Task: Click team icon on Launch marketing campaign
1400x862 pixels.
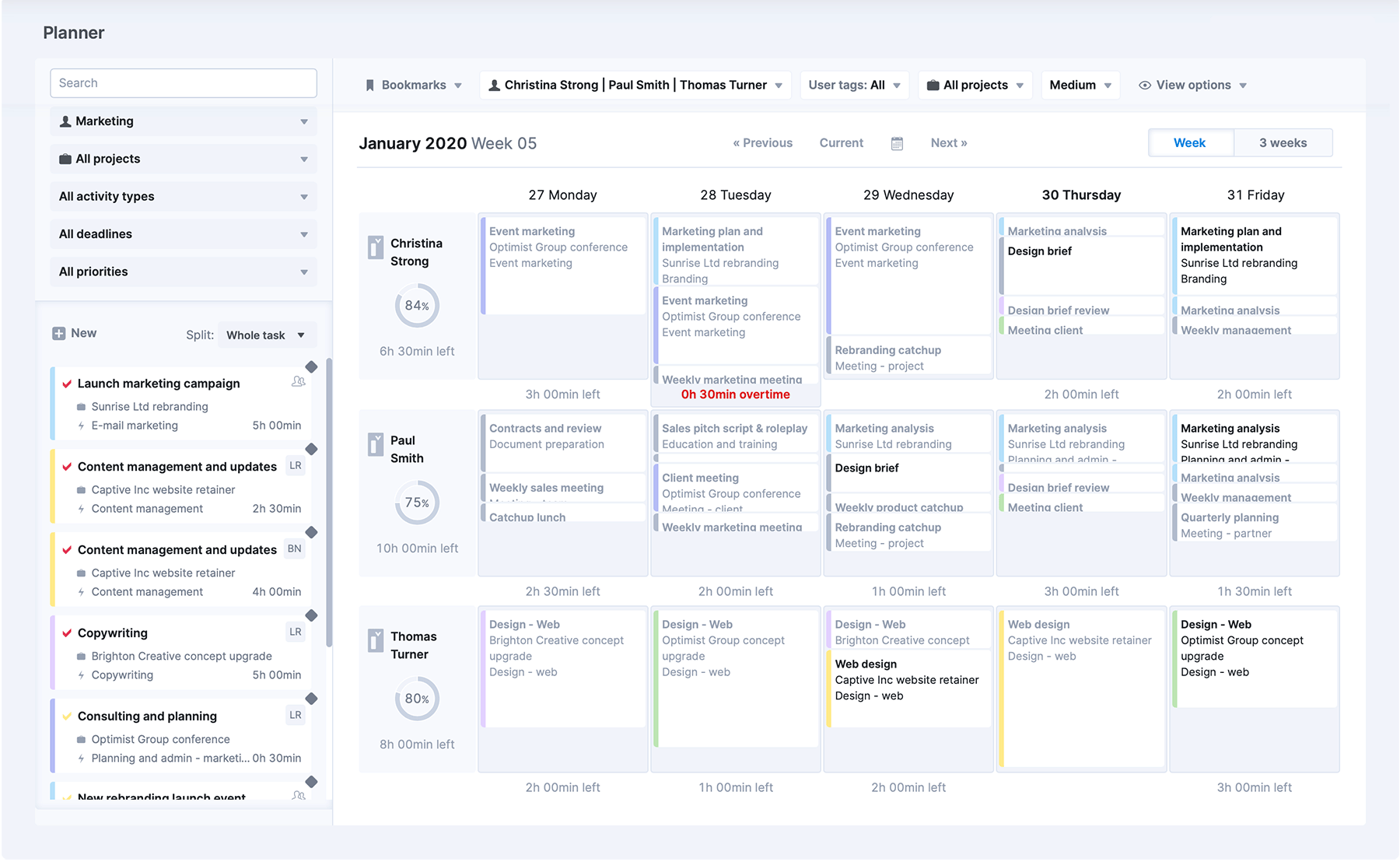Action: coord(298,382)
